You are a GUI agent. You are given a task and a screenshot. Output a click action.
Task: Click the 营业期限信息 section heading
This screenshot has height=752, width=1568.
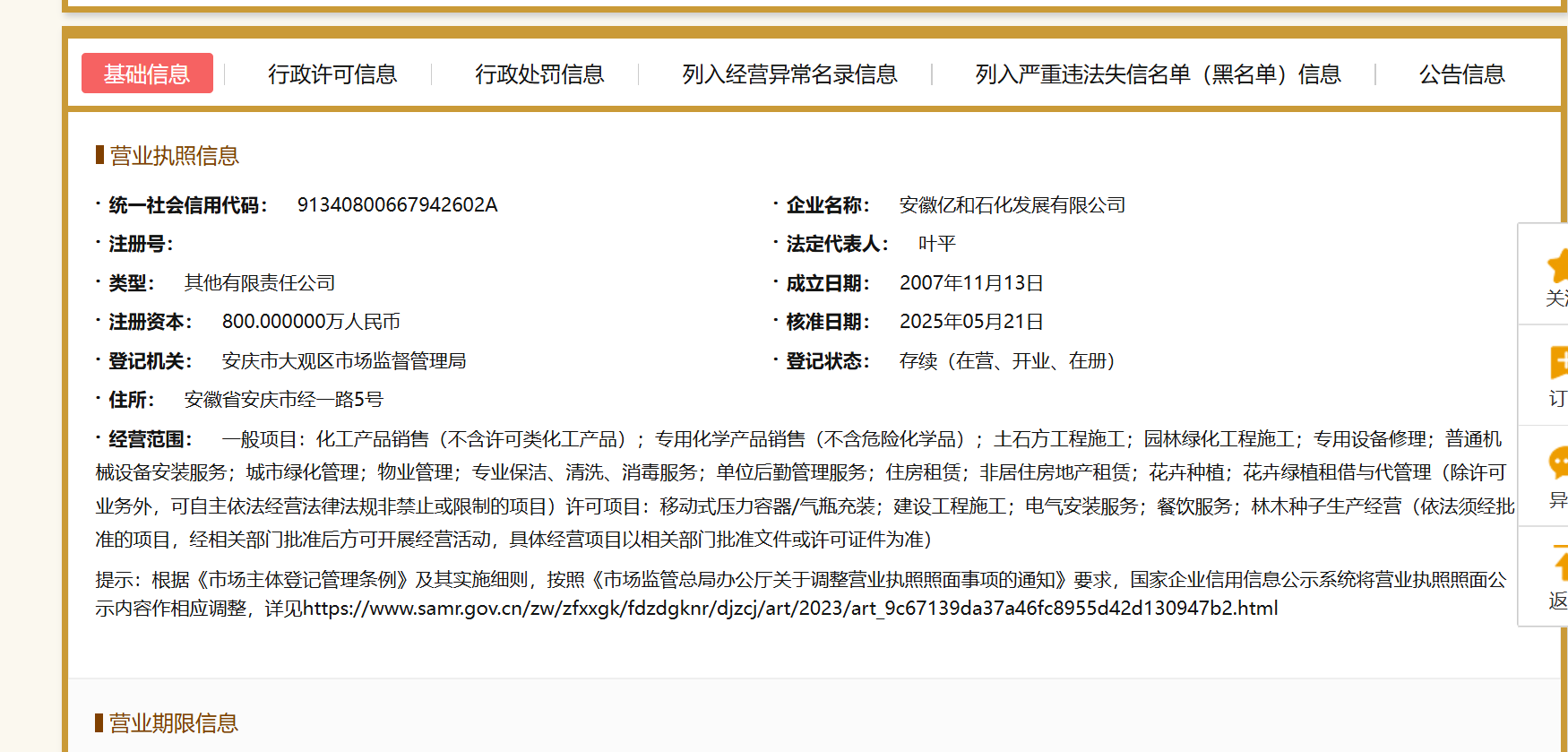pyautogui.click(x=174, y=723)
